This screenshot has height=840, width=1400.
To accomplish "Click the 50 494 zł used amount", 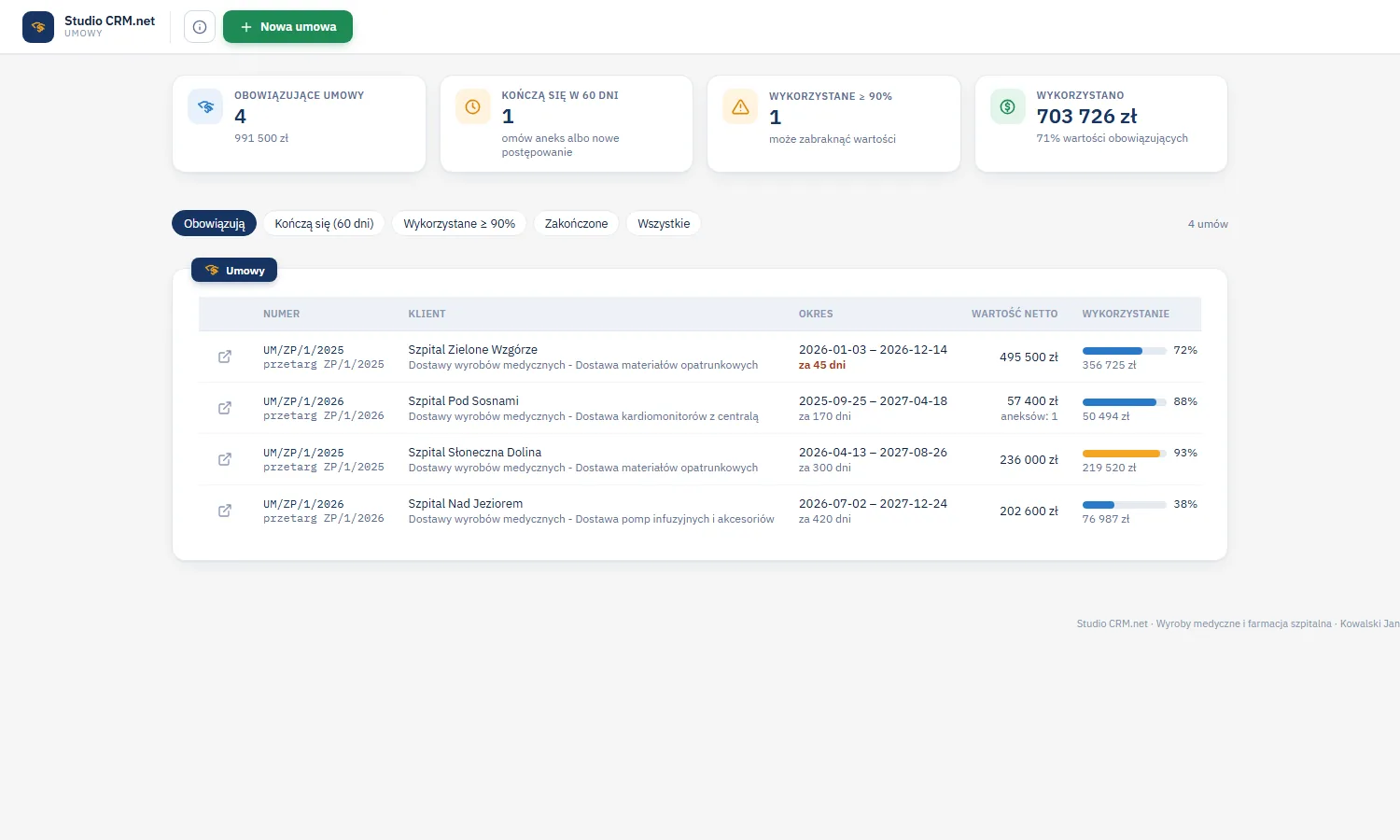I will [x=1105, y=416].
